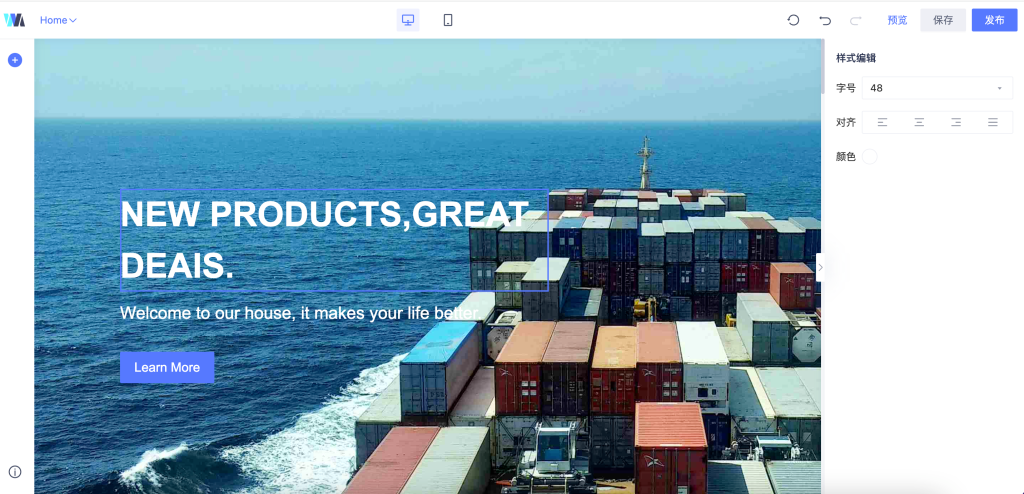1024x494 pixels.
Task: Click the add component plus icon
Action: tap(15, 60)
